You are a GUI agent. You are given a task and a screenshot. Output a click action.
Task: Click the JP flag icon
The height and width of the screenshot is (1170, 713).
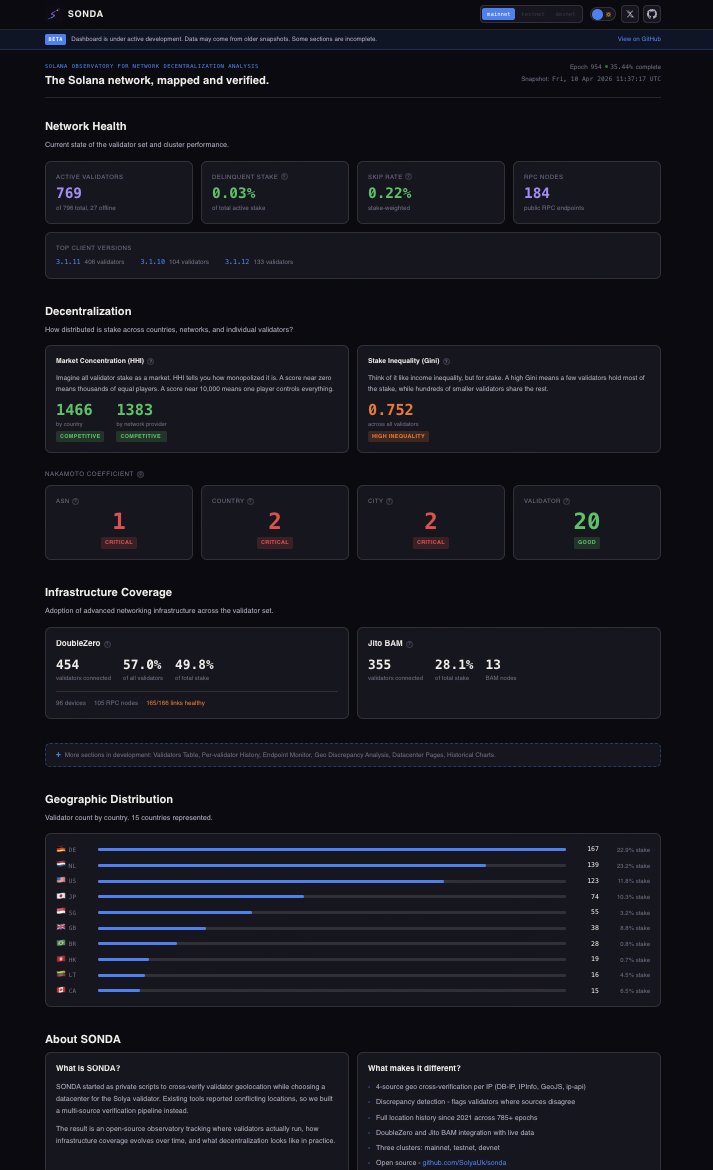[61, 896]
